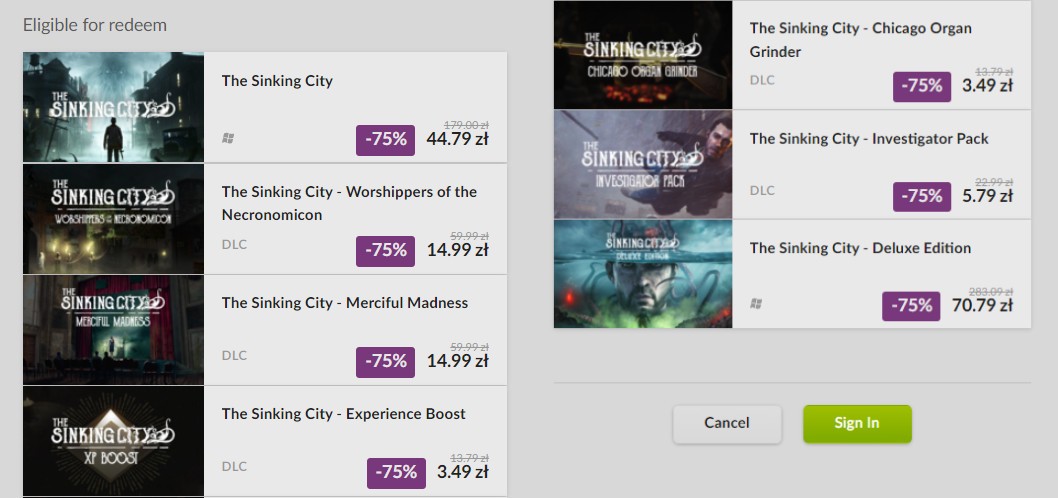This screenshot has width=1058, height=498.
Task: Click Worshippers of the Necronomicon title
Action: (350, 203)
